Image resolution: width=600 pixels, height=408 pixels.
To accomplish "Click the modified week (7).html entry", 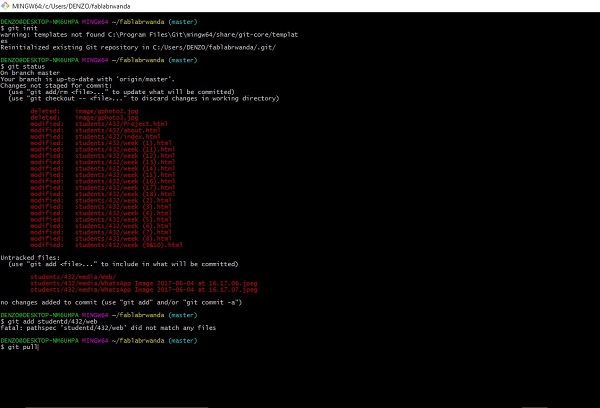I will pos(101,232).
